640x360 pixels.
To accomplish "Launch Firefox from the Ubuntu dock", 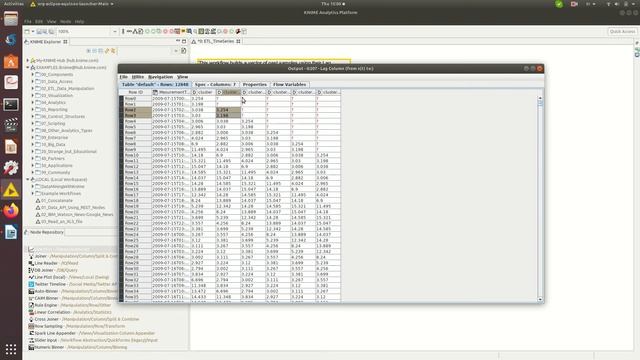I will click(11, 211).
